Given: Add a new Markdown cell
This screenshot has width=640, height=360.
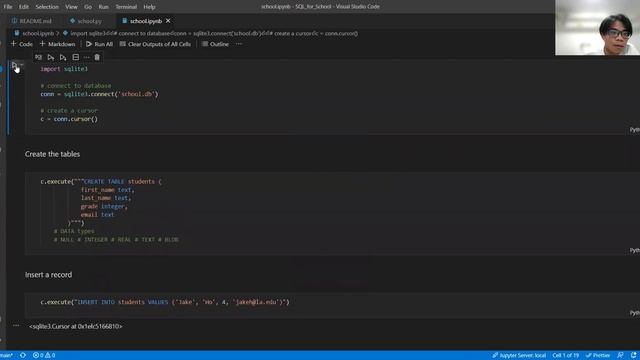Looking at the screenshot, I should tap(58, 44).
